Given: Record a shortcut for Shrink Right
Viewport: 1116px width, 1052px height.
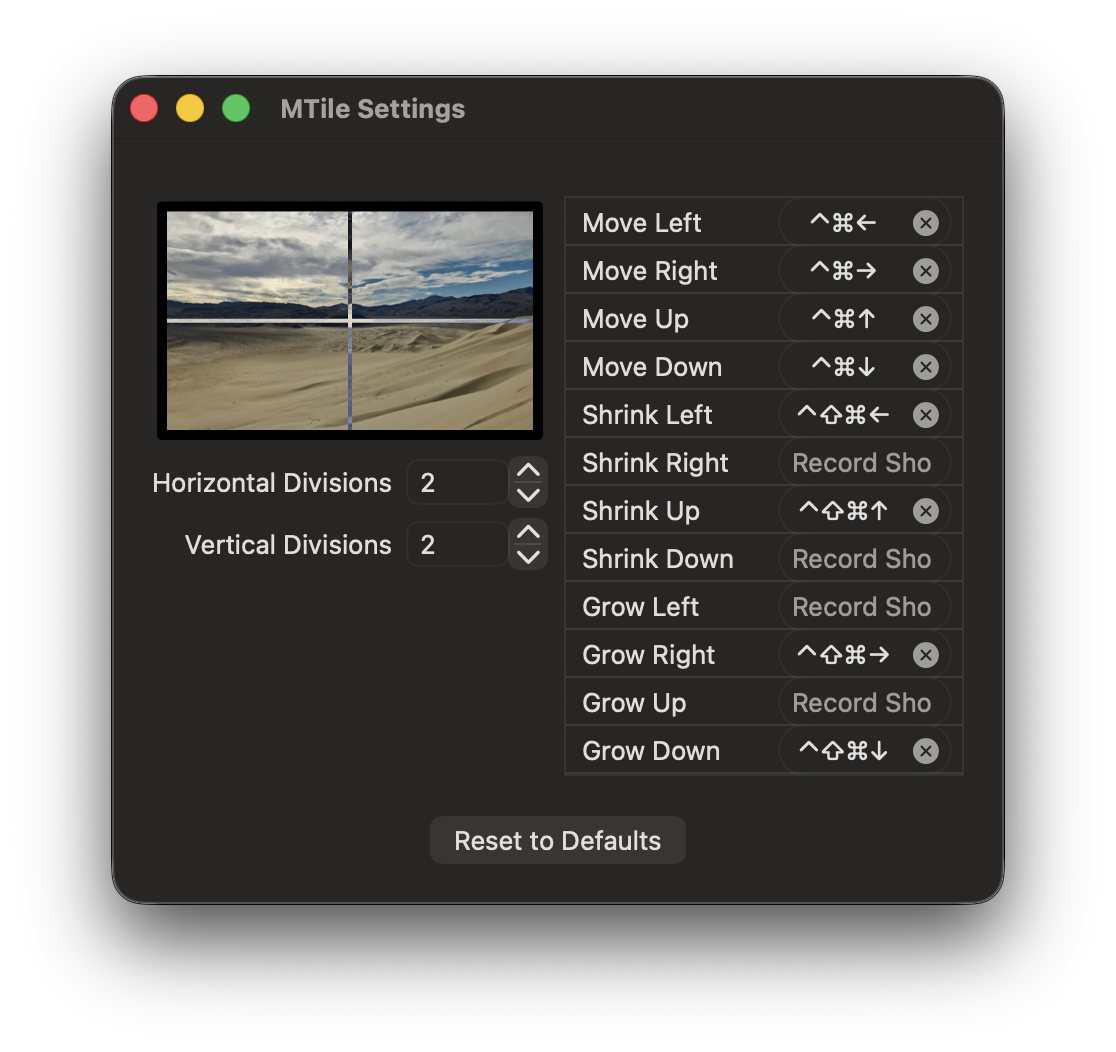Looking at the screenshot, I should click(x=862, y=463).
